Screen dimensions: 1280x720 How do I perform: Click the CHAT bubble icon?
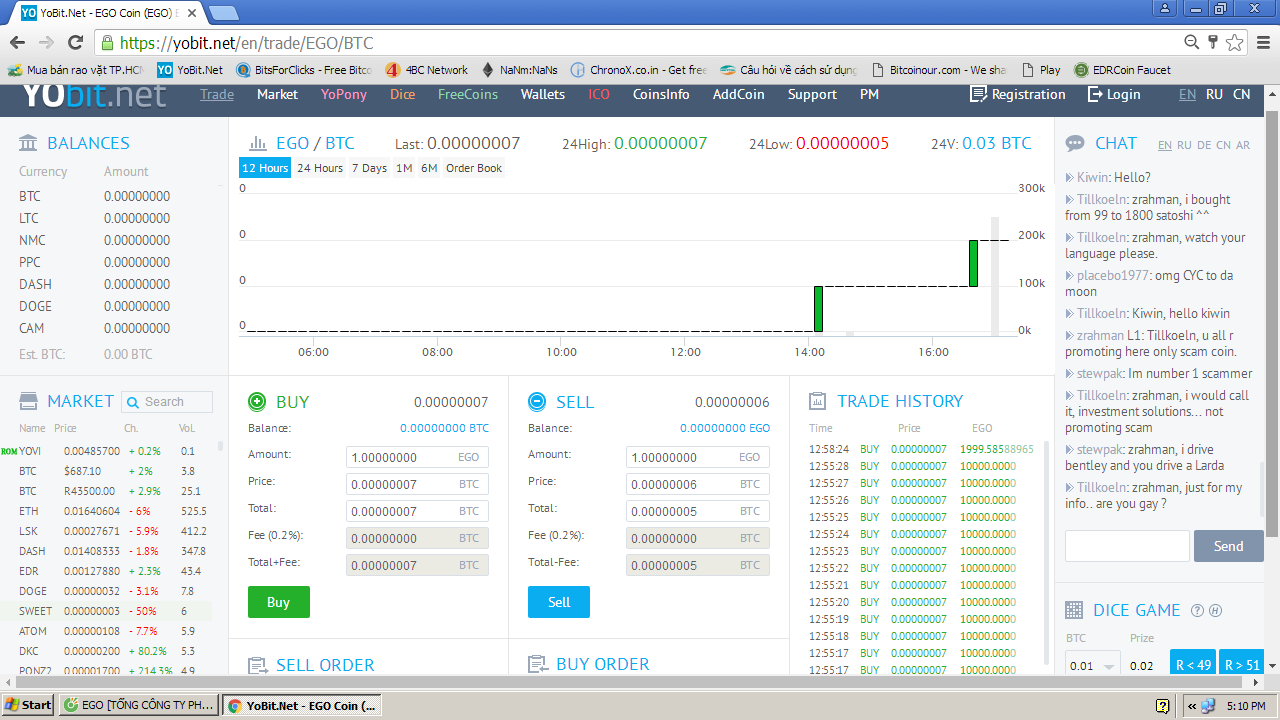click(1075, 143)
